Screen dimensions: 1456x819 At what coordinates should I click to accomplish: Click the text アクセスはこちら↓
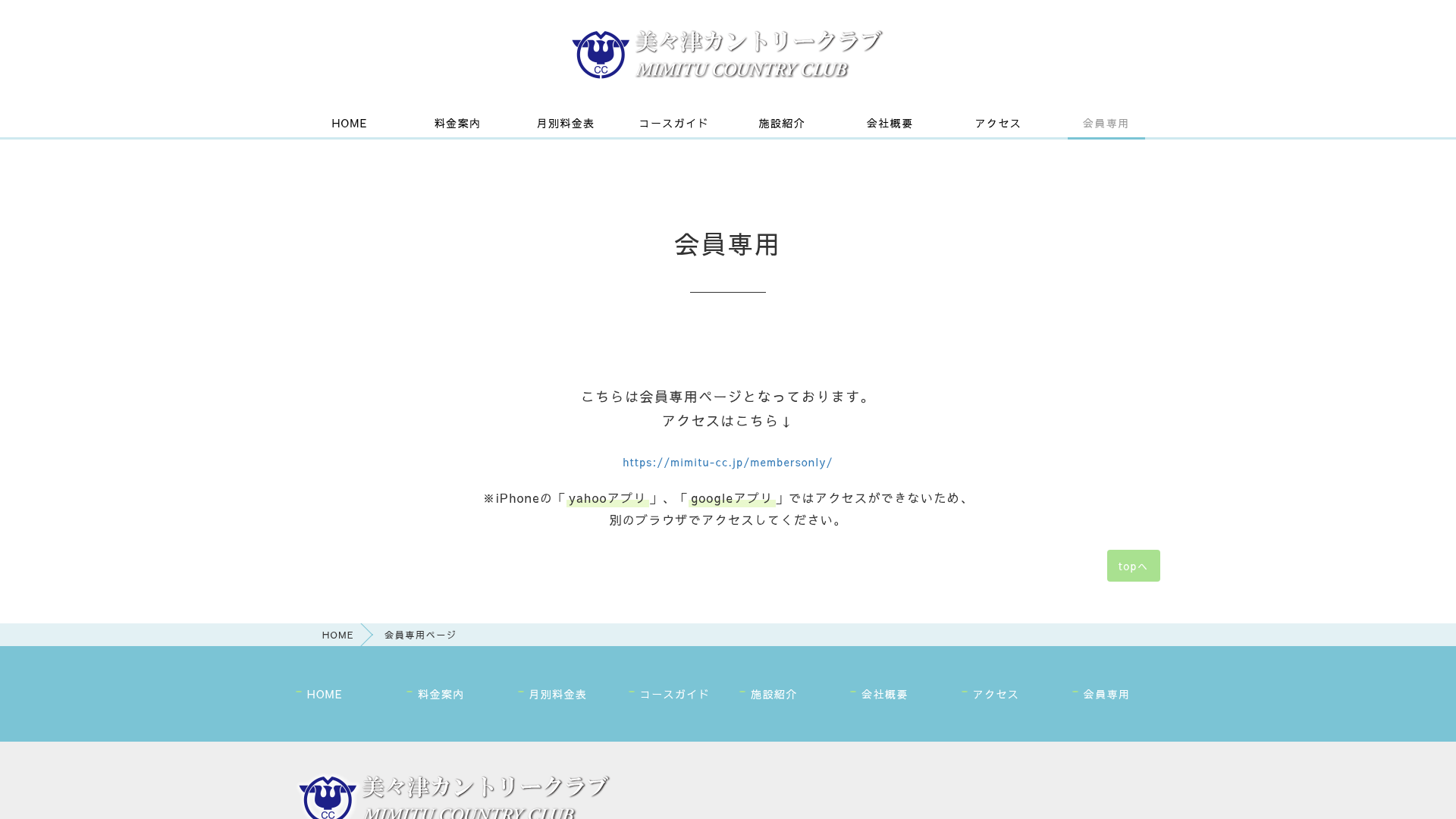727,421
